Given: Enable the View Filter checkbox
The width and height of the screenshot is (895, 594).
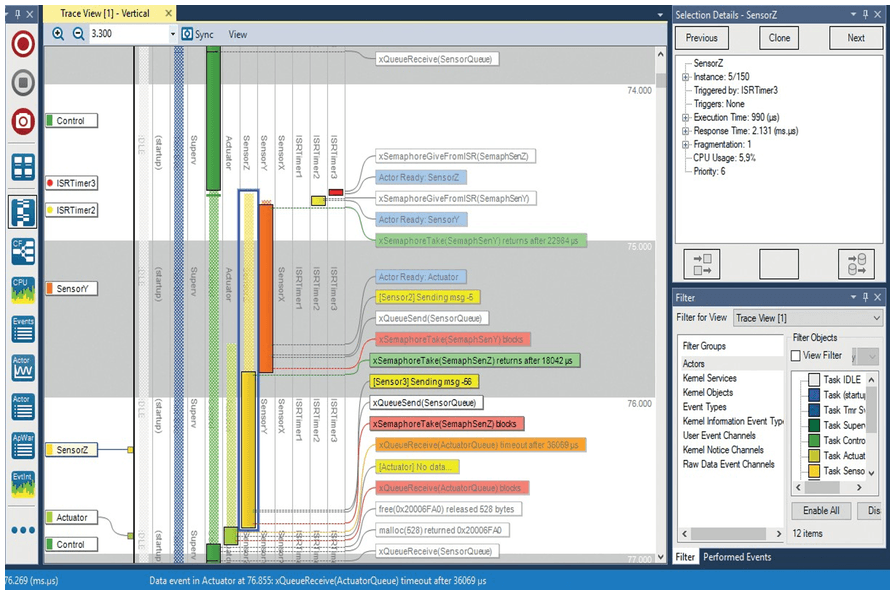Looking at the screenshot, I should [795, 355].
